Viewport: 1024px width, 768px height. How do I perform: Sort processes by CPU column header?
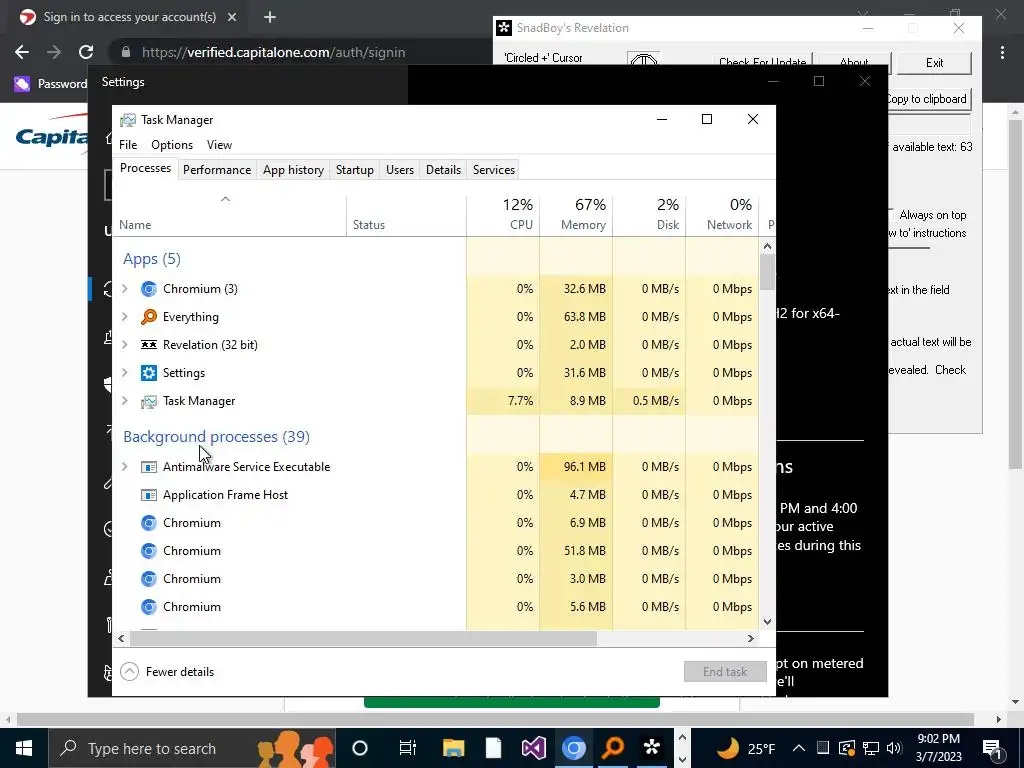click(x=504, y=215)
